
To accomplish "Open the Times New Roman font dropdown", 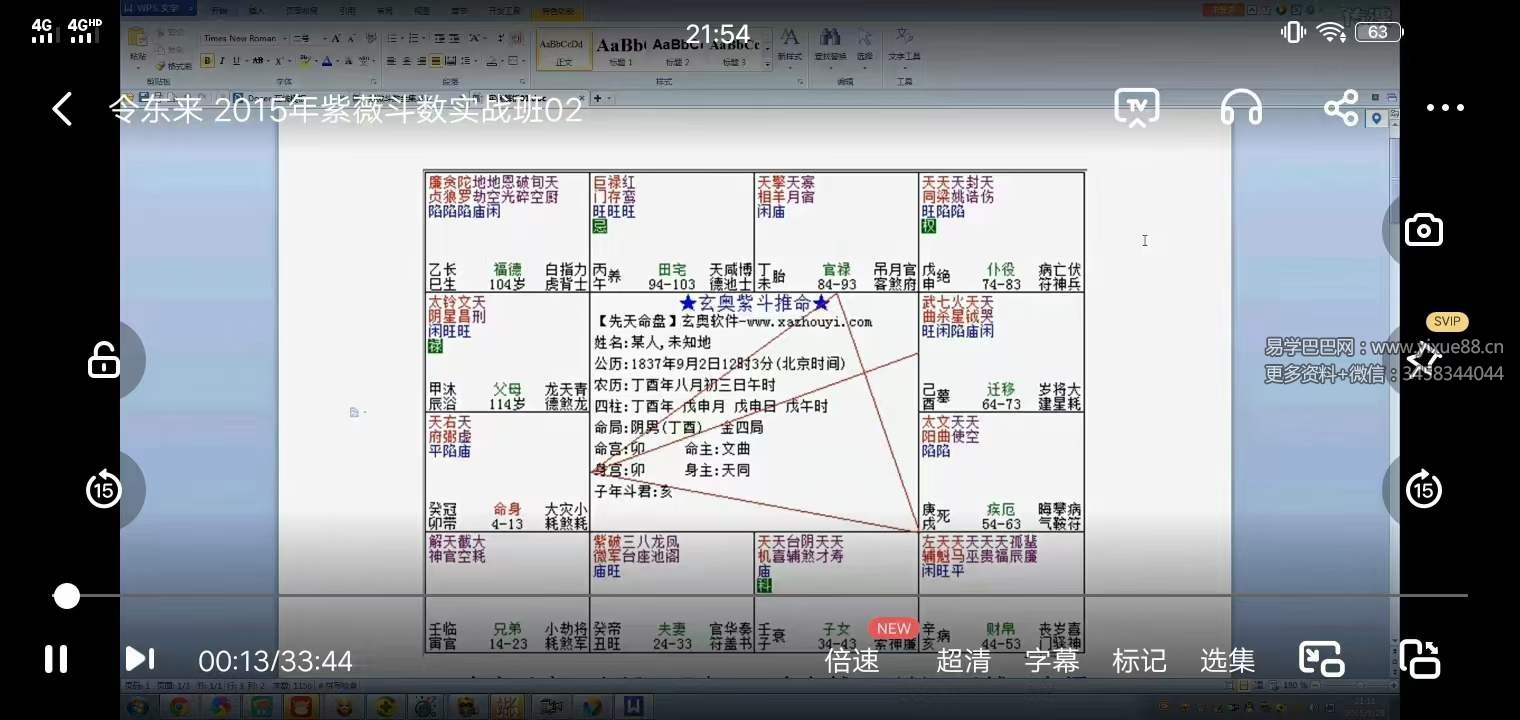I will tap(285, 38).
